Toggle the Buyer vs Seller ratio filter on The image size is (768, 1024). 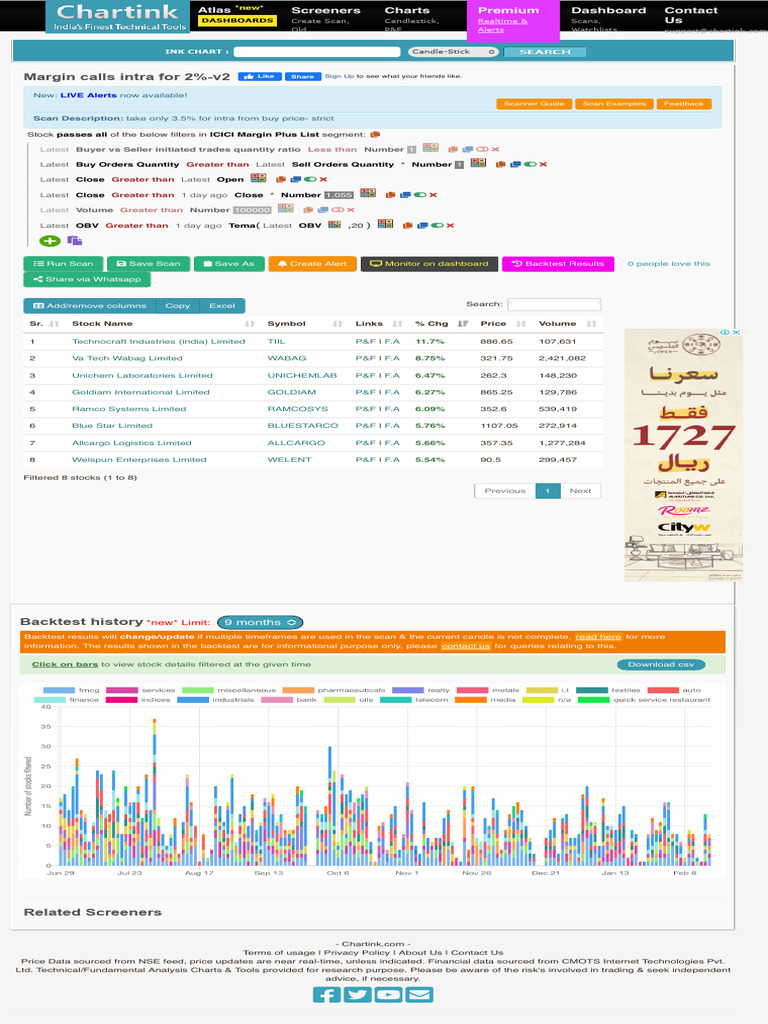point(482,150)
